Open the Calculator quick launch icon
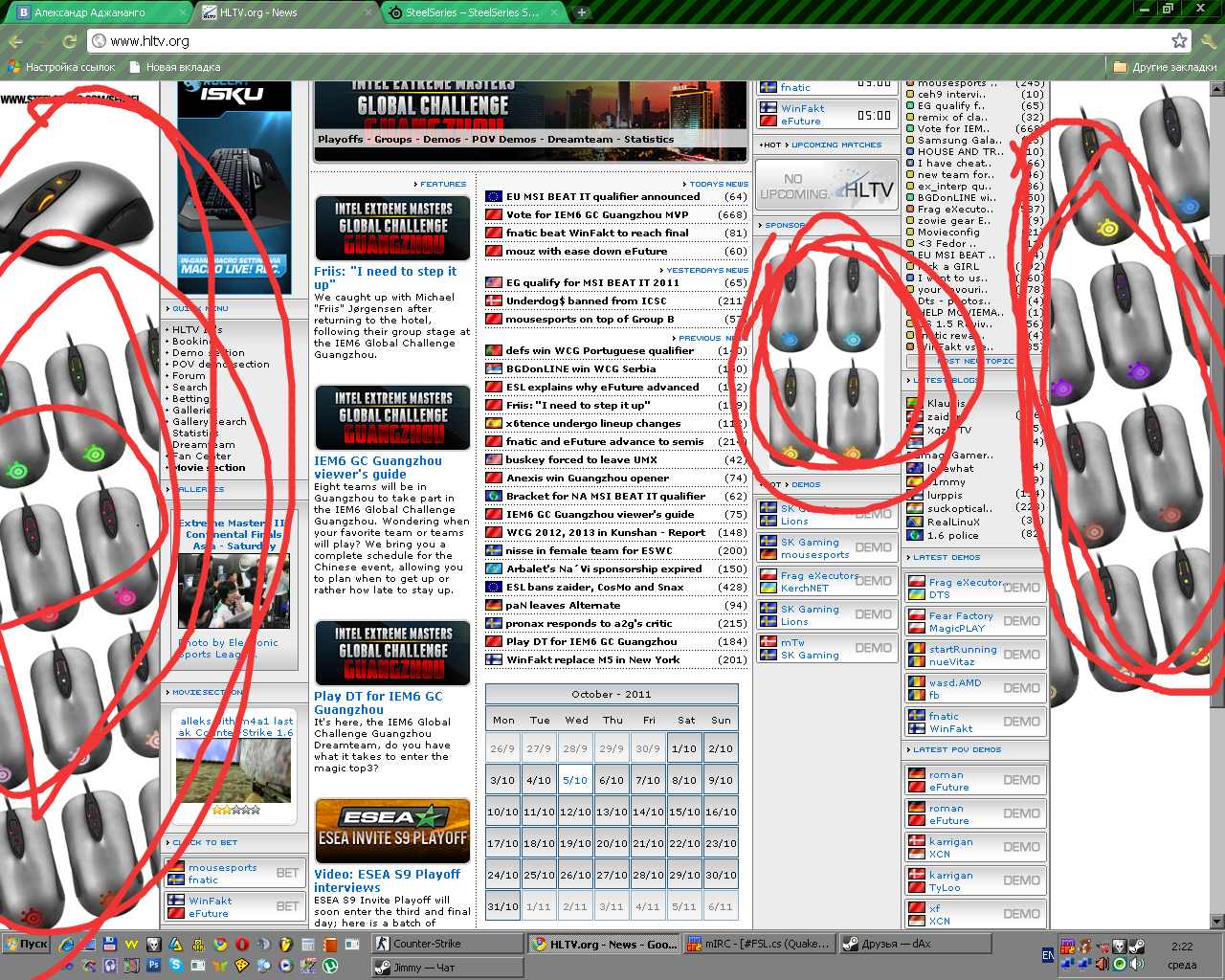Screen dimensions: 1225x980 [308, 944]
